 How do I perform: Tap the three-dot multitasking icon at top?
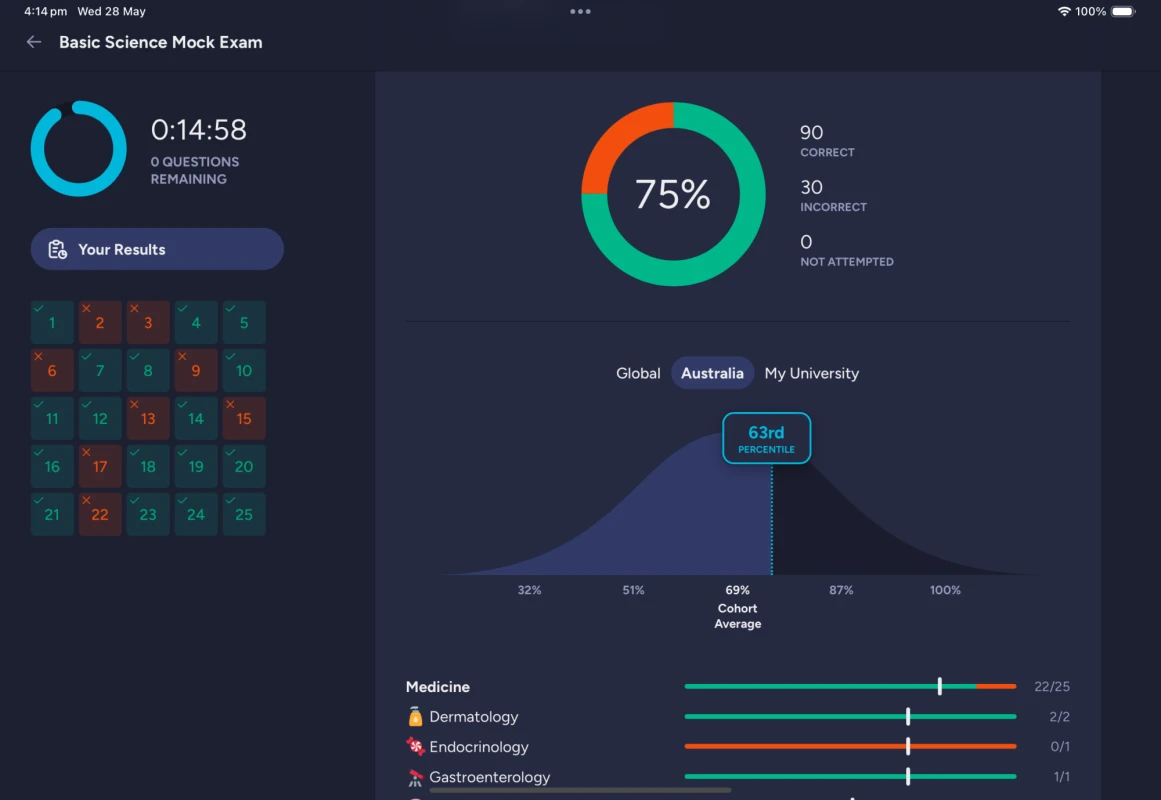580,12
